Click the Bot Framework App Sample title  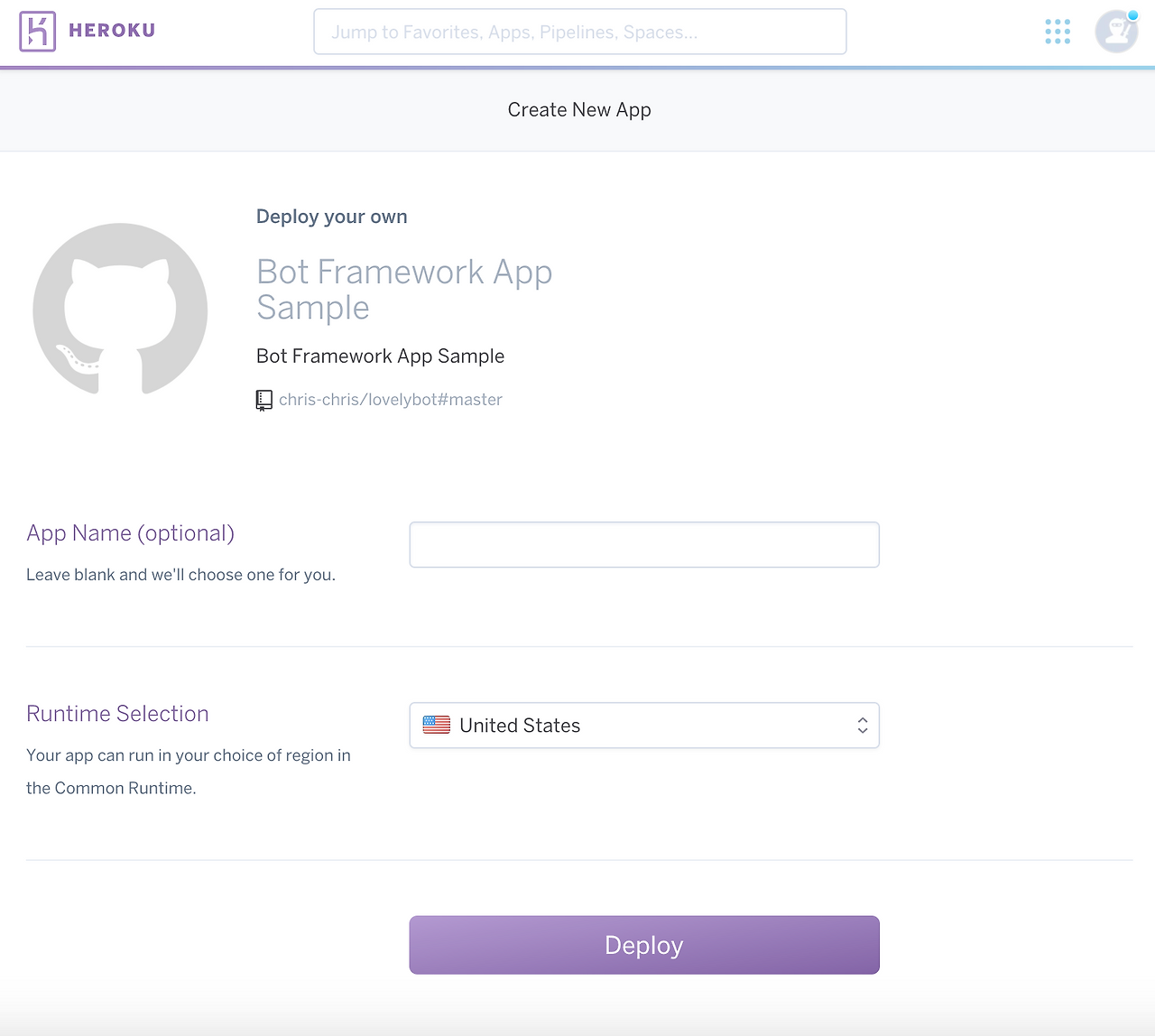pos(404,289)
